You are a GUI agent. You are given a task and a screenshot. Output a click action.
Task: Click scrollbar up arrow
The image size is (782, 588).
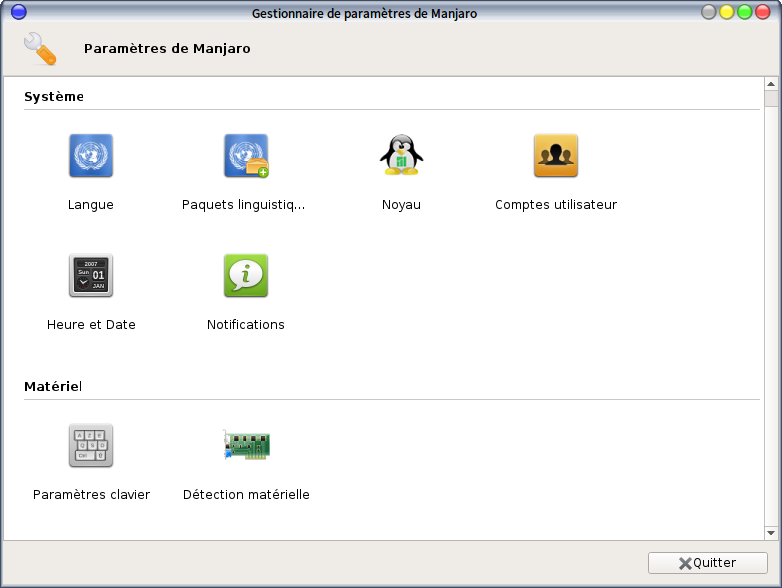click(x=771, y=84)
